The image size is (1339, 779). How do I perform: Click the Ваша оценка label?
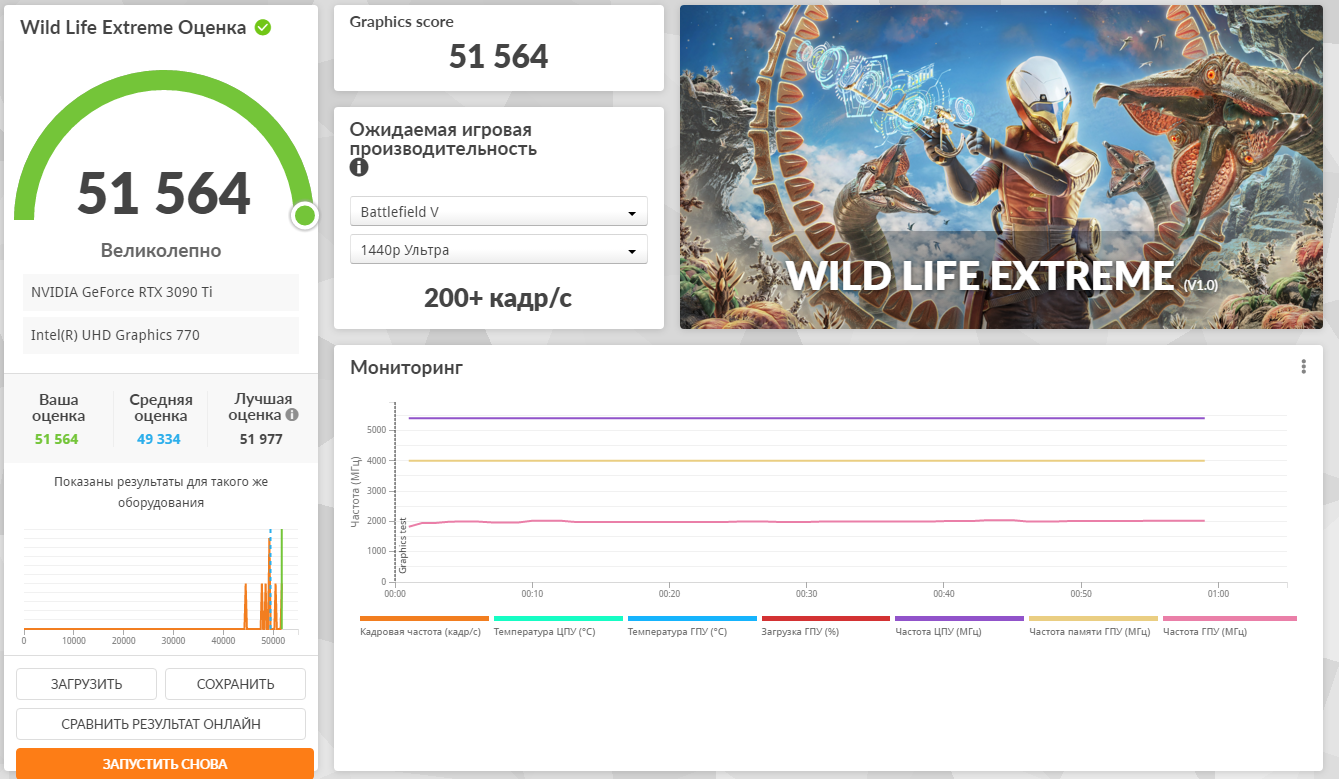pyautogui.click(x=58, y=407)
